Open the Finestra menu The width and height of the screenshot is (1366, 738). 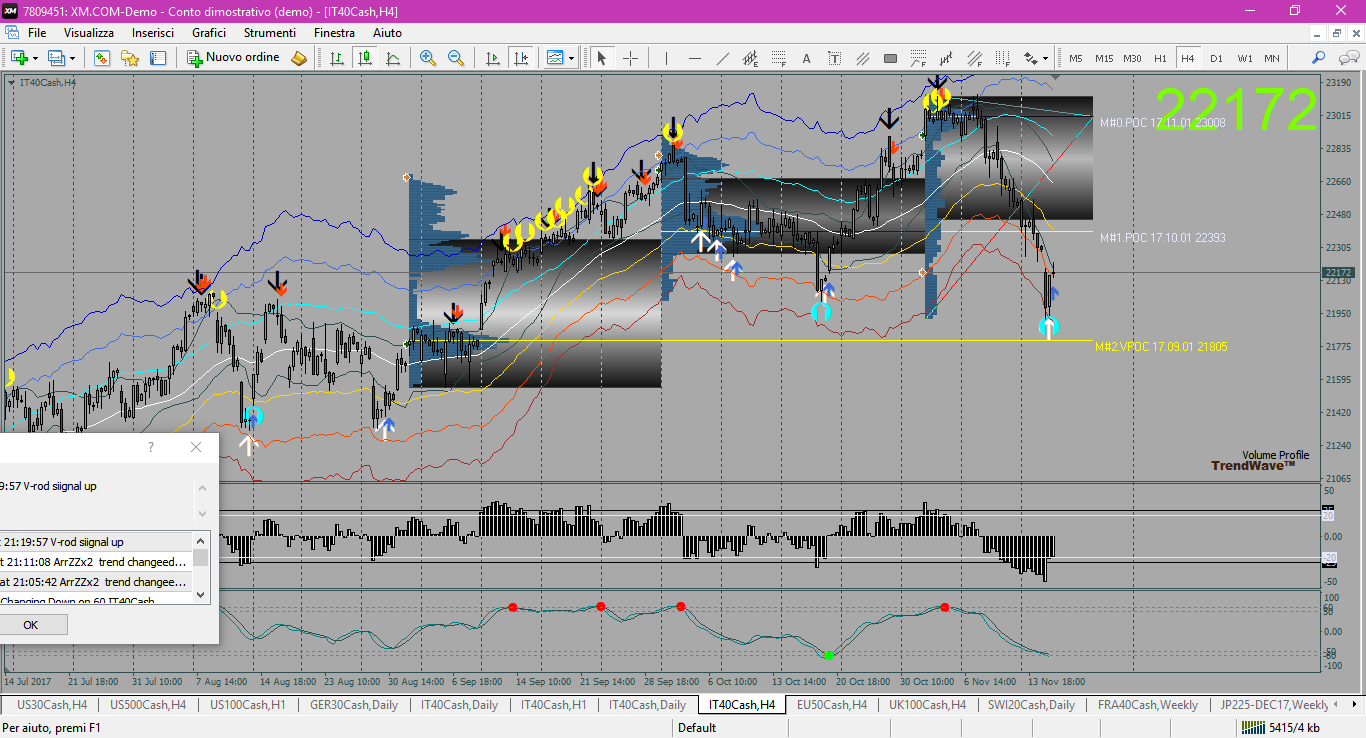(x=334, y=33)
